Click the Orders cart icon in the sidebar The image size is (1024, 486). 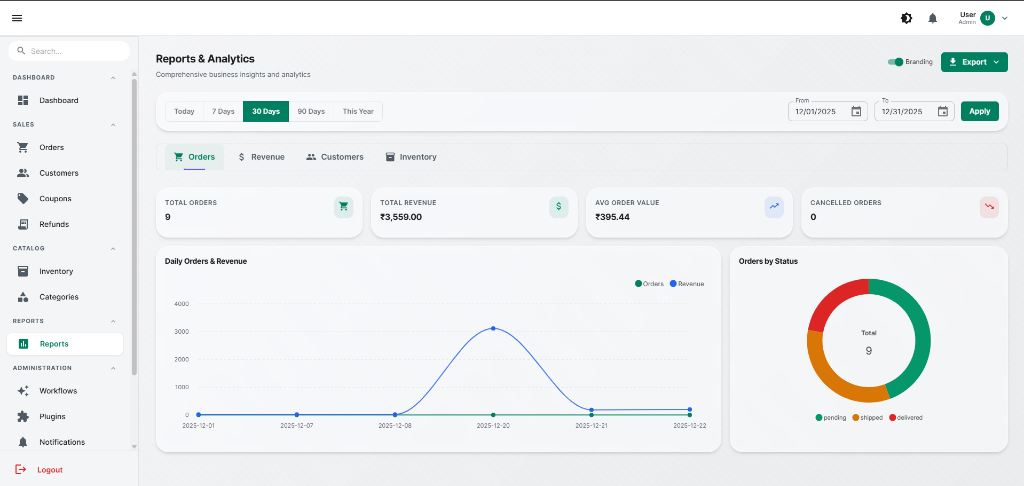[x=23, y=148]
